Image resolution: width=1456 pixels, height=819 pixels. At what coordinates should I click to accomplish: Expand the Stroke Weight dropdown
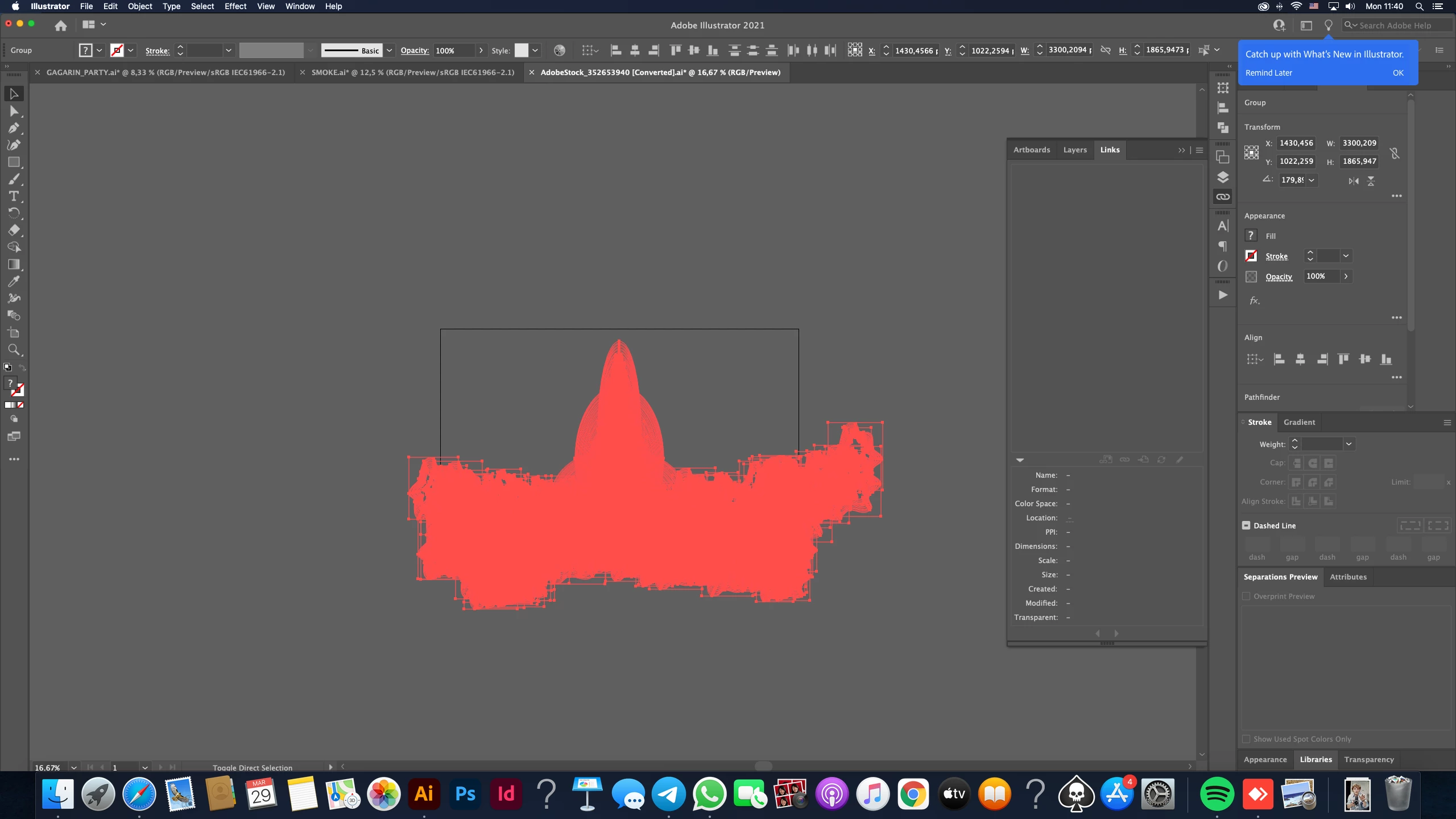pos(1349,444)
